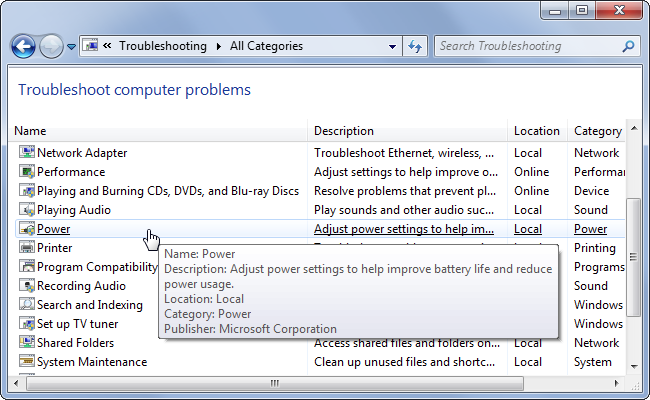
Task: Minimize the Troubleshooting window
Action: tap(555, 11)
